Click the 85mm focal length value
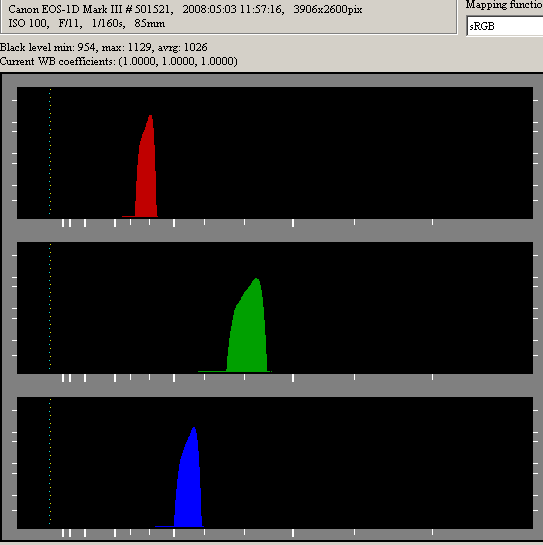 149,23
